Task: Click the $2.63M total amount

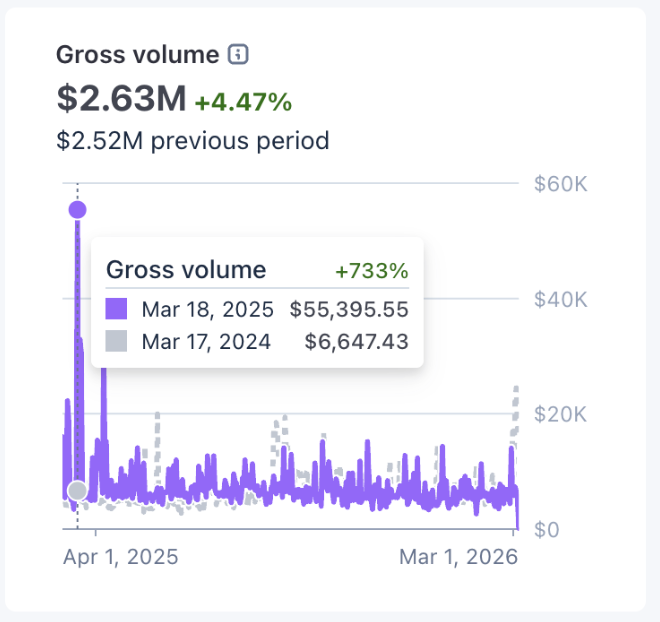Action: [x=121, y=99]
